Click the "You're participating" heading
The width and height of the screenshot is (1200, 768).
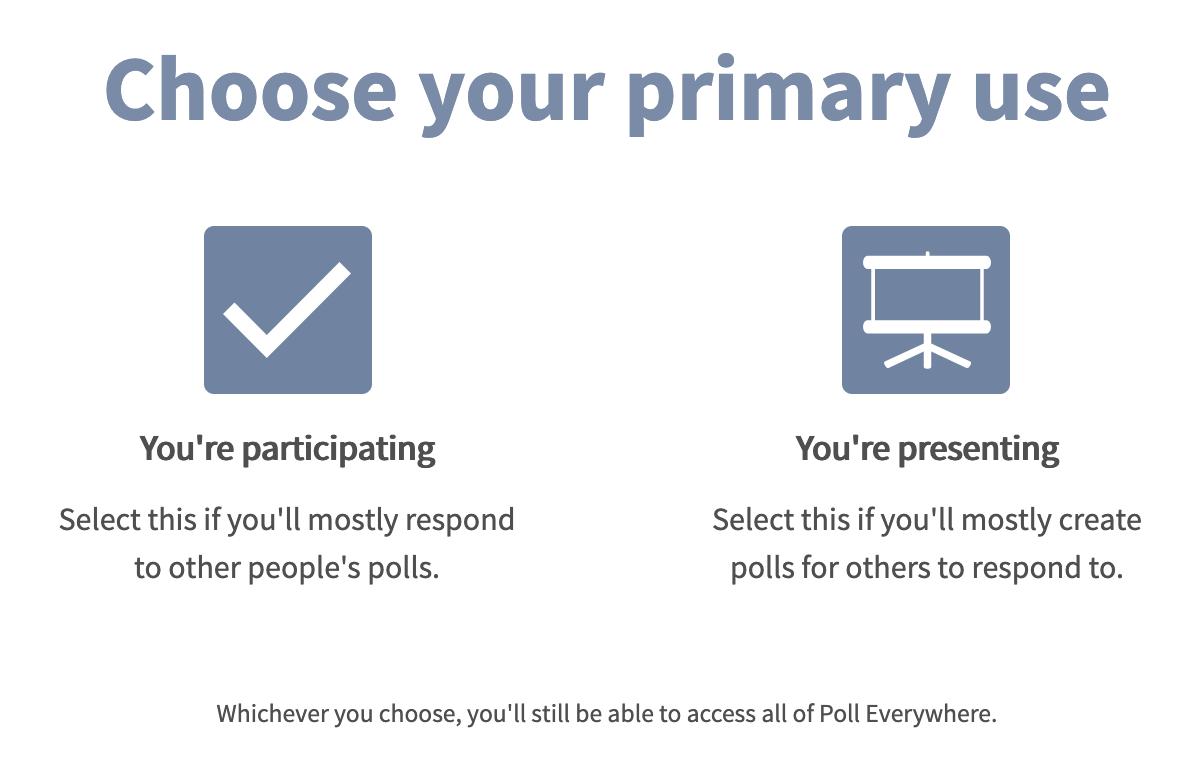288,448
